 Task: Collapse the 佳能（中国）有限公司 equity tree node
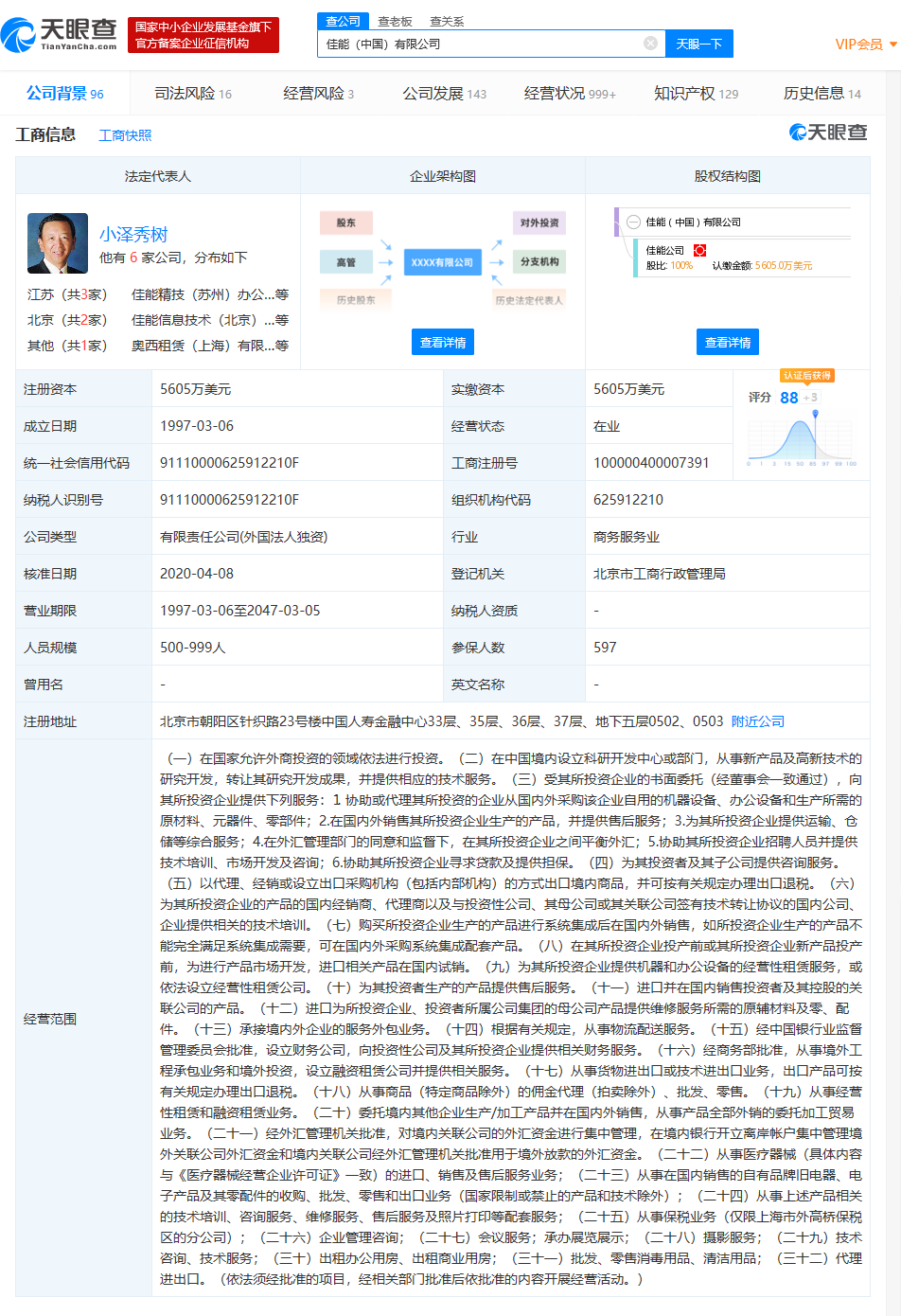[x=633, y=222]
